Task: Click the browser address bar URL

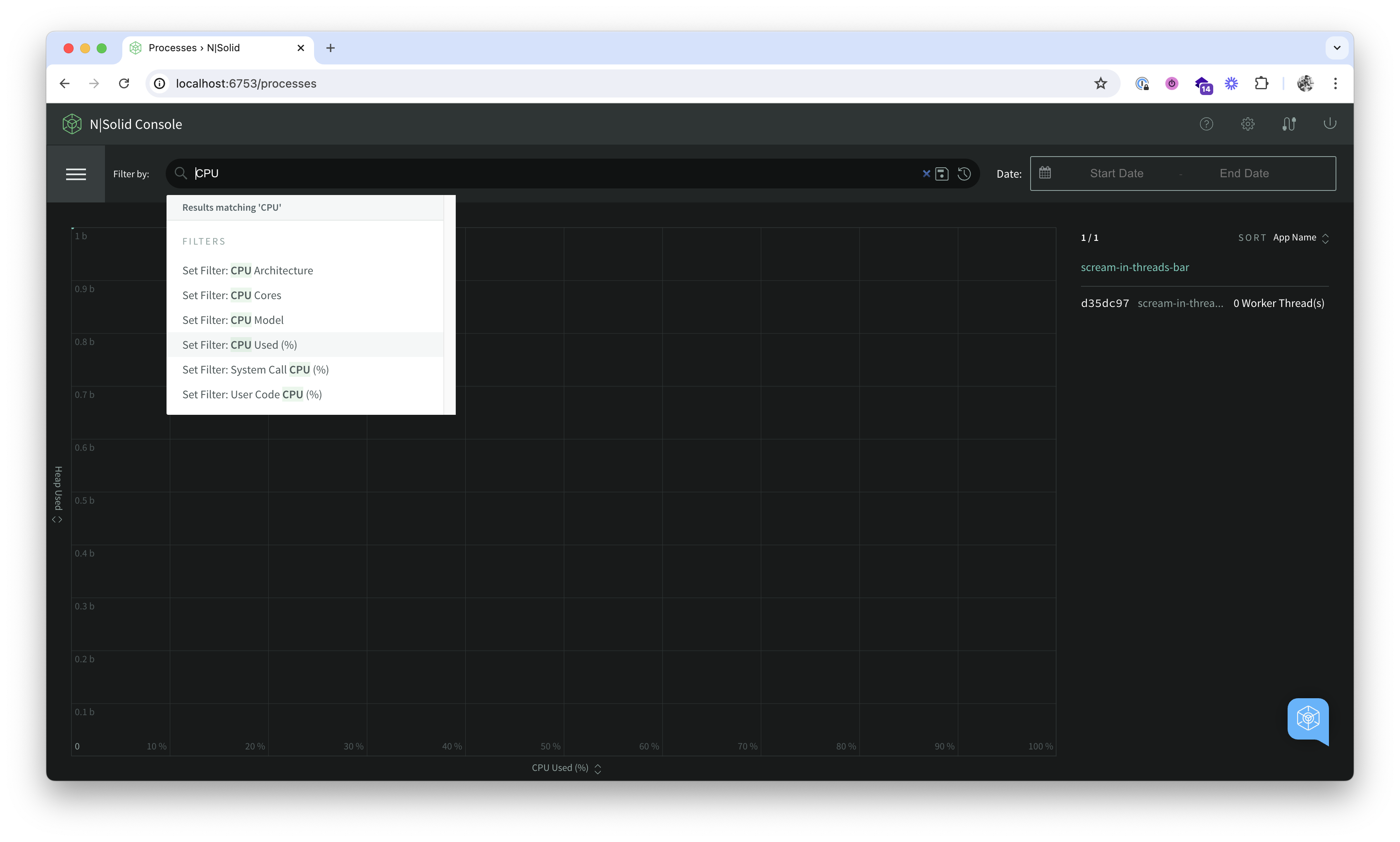Action: pyautogui.click(x=246, y=83)
